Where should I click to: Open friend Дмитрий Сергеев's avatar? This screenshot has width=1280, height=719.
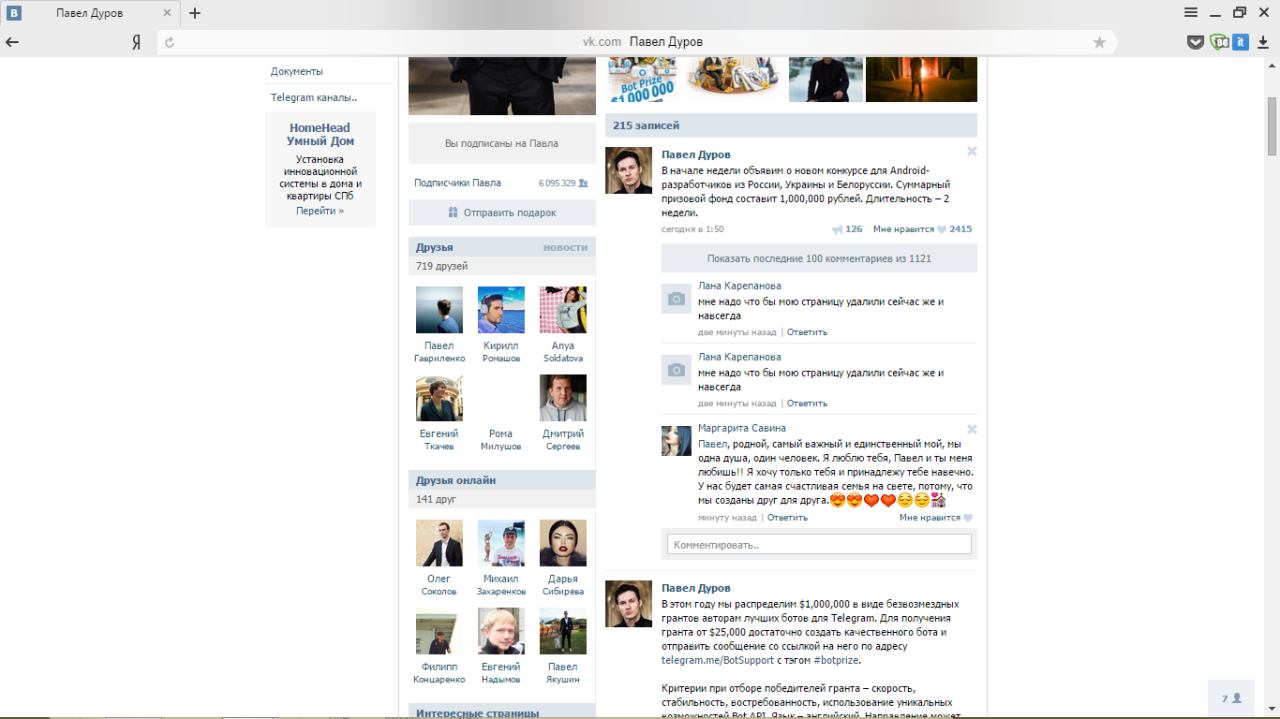[563, 398]
